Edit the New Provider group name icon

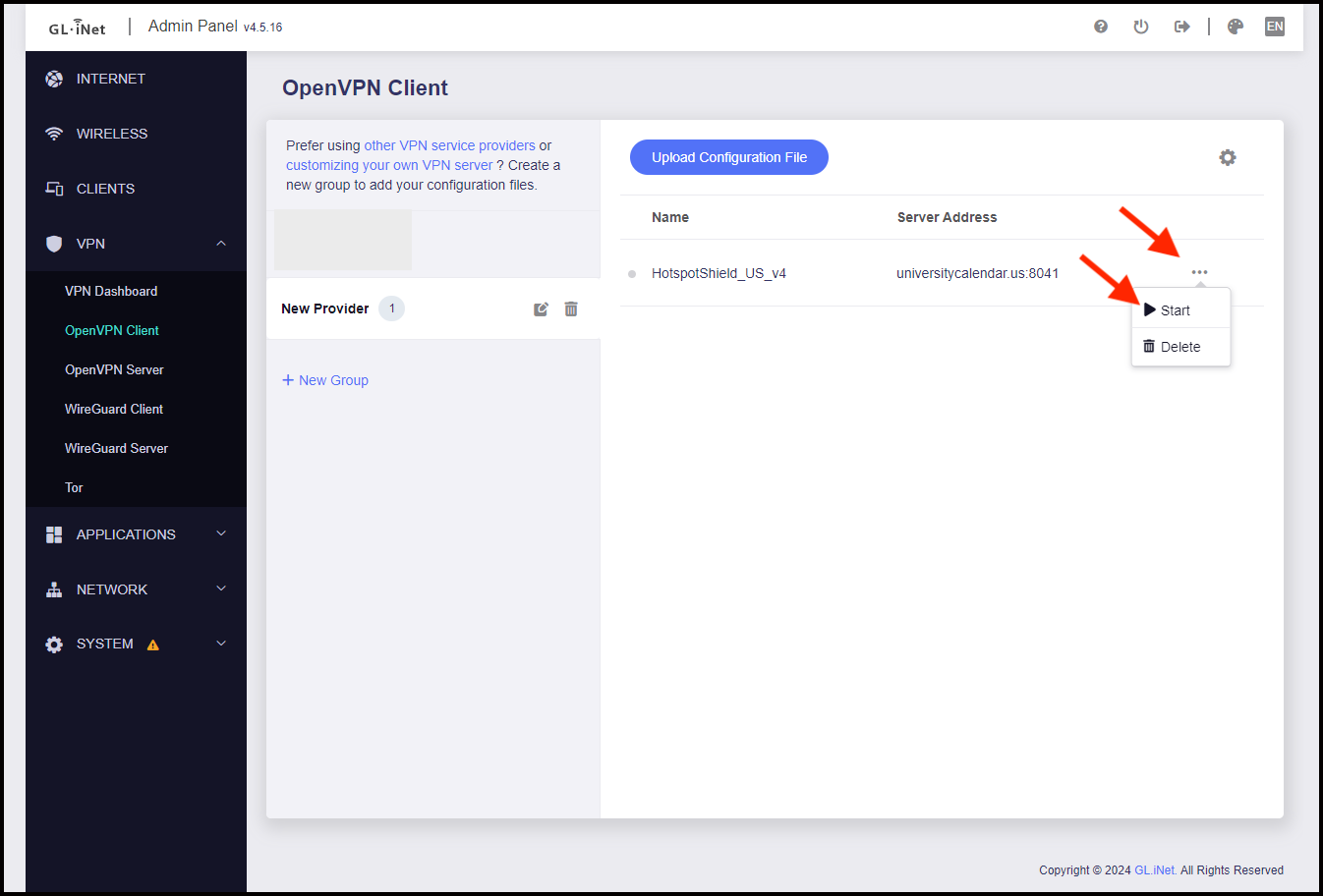coord(541,309)
